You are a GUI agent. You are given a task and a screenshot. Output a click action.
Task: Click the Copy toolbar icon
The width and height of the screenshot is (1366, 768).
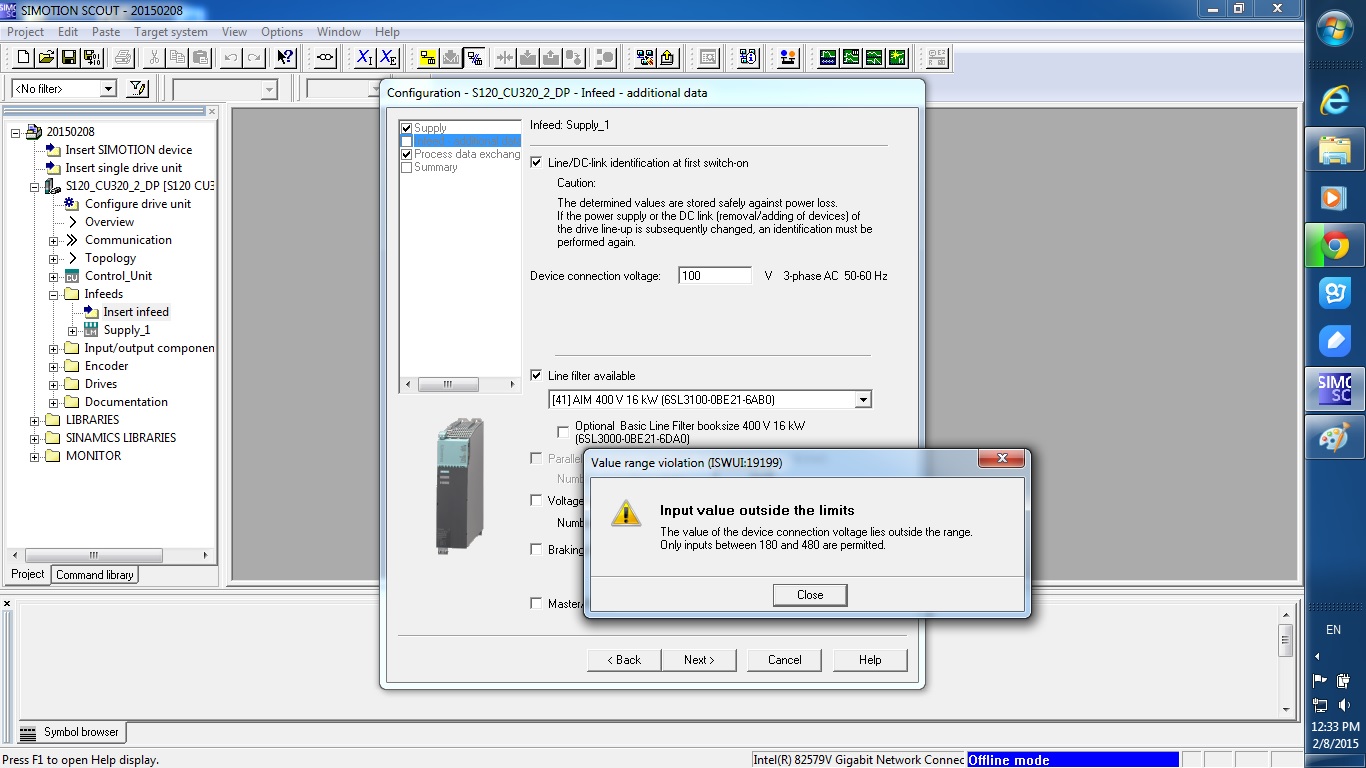[178, 58]
